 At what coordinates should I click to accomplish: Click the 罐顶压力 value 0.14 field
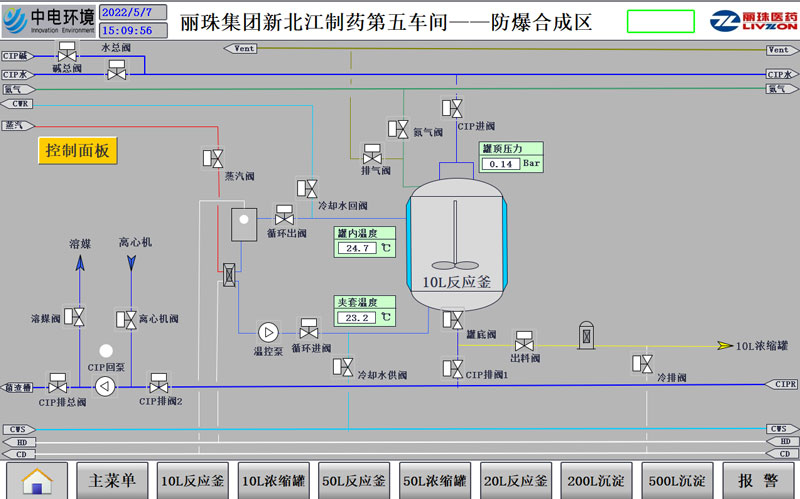tap(501, 164)
